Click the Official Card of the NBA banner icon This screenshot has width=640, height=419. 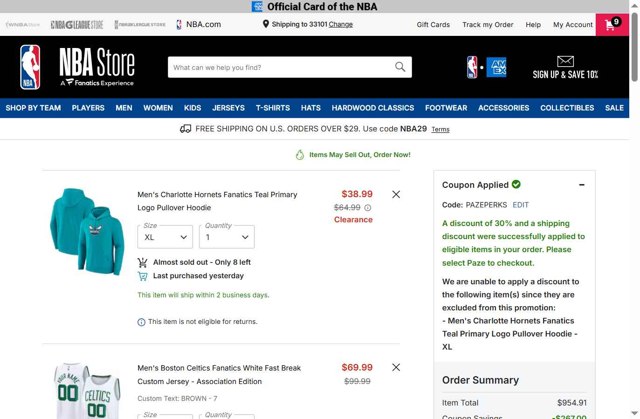pos(257,7)
